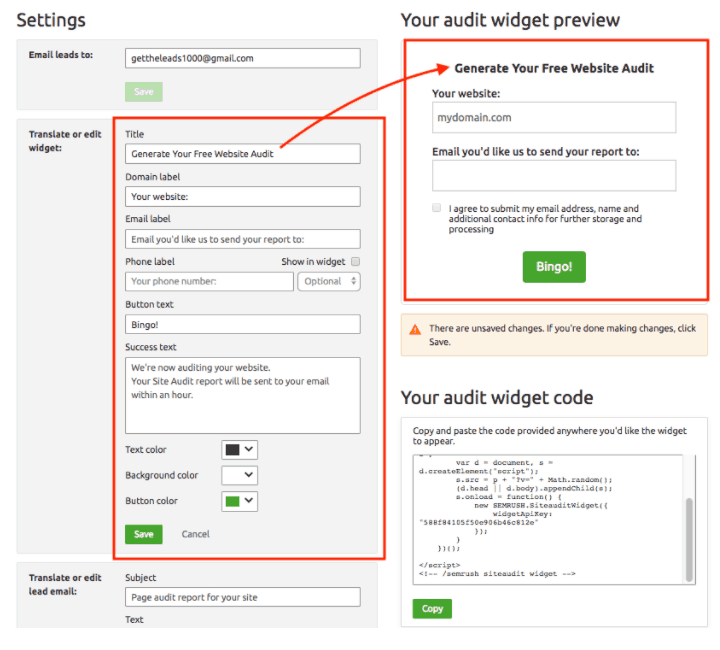This screenshot has height=650, width=720.
Task: Click the green Save button under widget settings
Action: (x=144, y=534)
